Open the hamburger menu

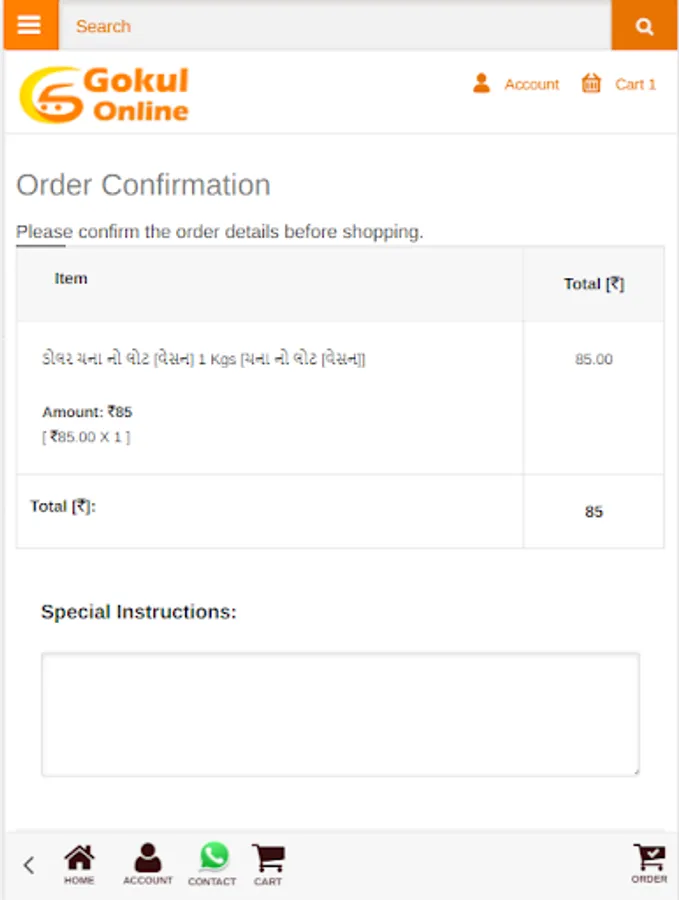tap(30, 25)
